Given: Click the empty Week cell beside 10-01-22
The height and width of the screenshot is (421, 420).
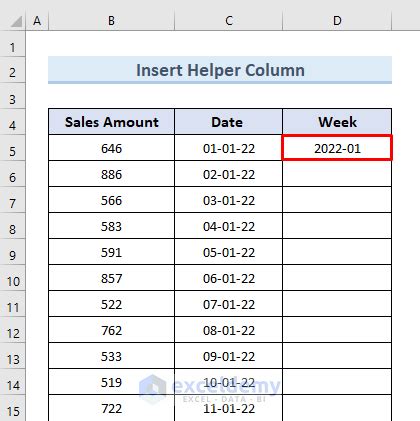Looking at the screenshot, I should point(337,382).
